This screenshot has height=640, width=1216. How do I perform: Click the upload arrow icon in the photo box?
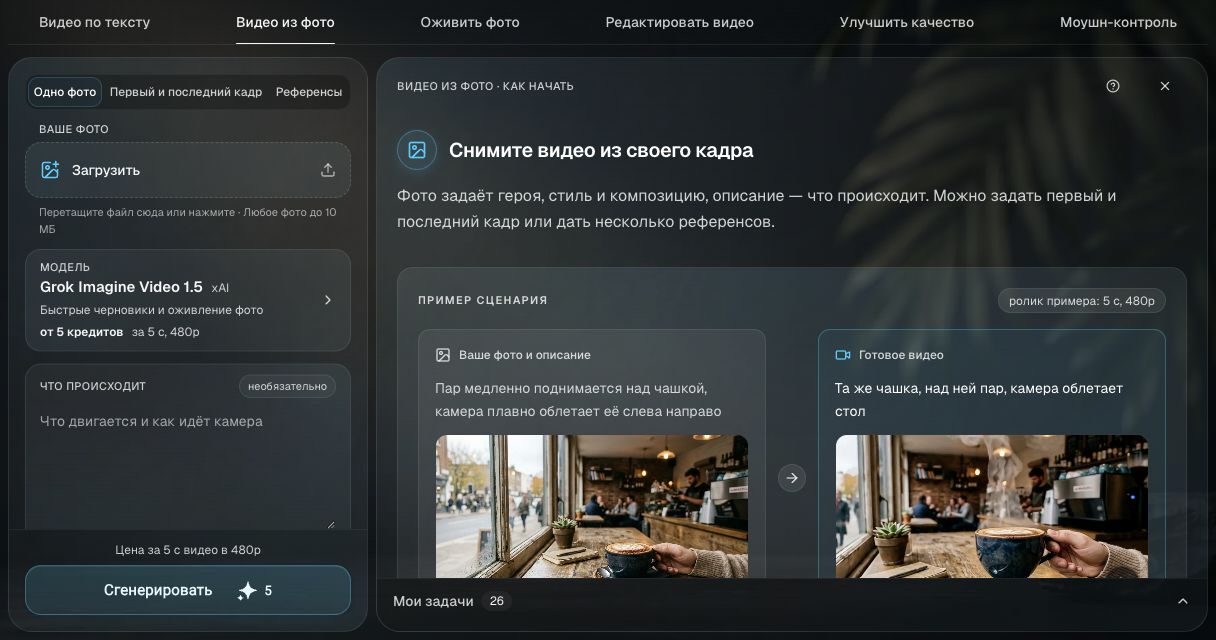coord(328,170)
